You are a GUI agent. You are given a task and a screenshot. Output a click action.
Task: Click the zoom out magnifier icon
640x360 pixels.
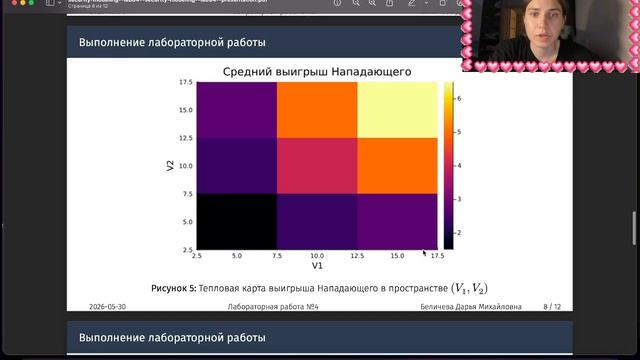tap(356, 3)
